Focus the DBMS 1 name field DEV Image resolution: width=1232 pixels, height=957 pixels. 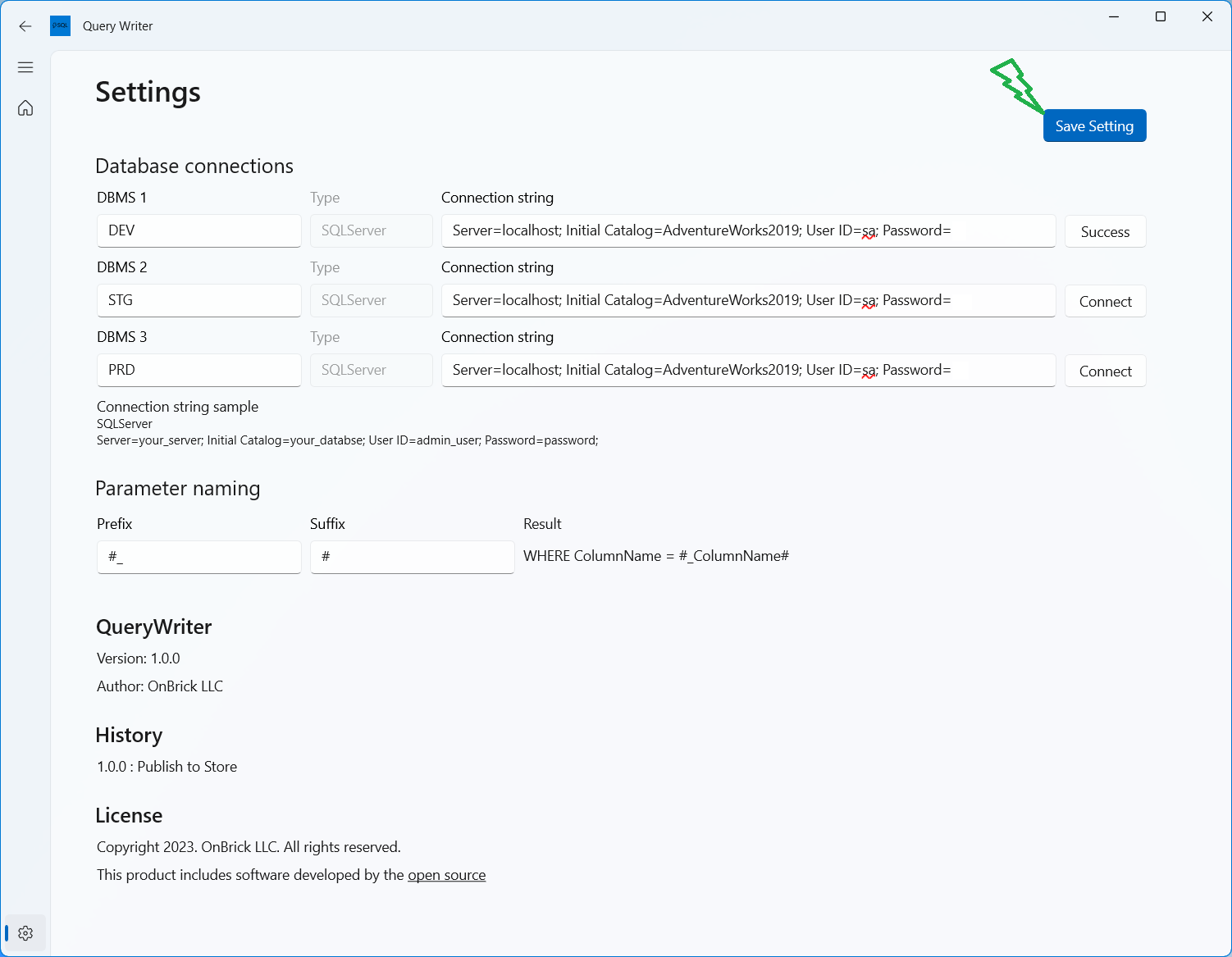pyautogui.click(x=198, y=230)
